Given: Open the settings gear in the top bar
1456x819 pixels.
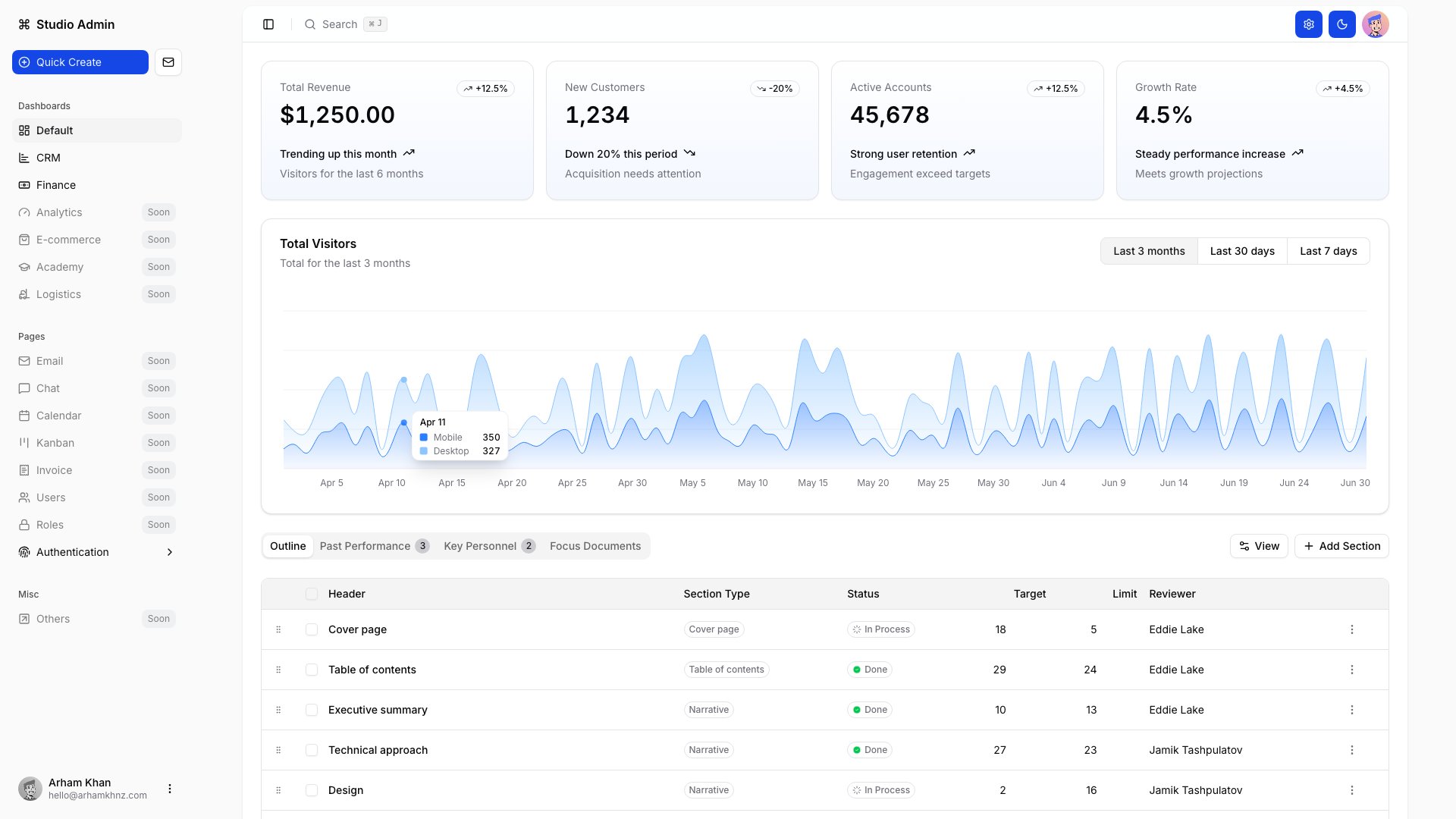Looking at the screenshot, I should (x=1308, y=24).
